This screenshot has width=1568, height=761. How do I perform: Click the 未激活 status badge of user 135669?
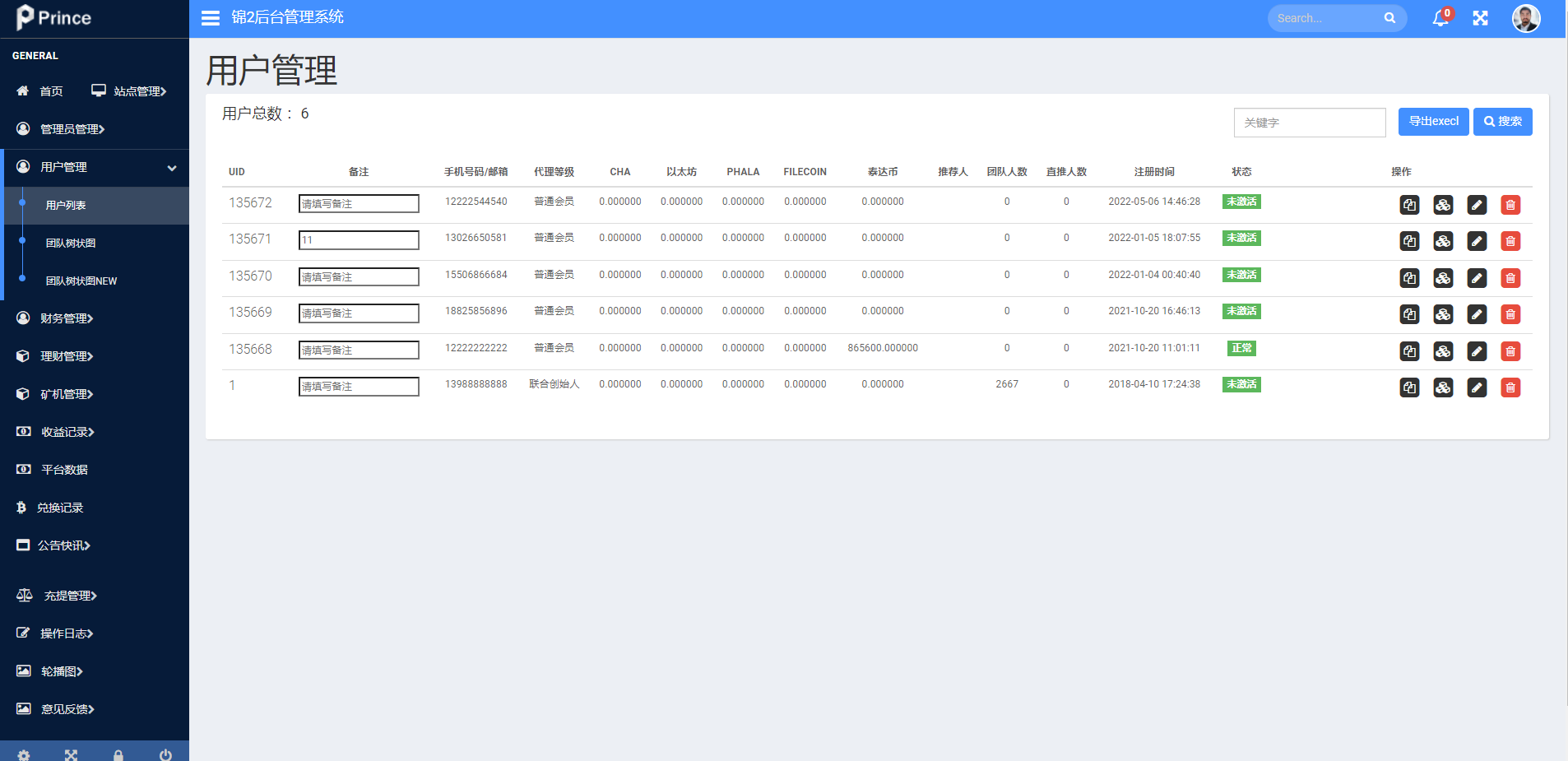point(1242,311)
